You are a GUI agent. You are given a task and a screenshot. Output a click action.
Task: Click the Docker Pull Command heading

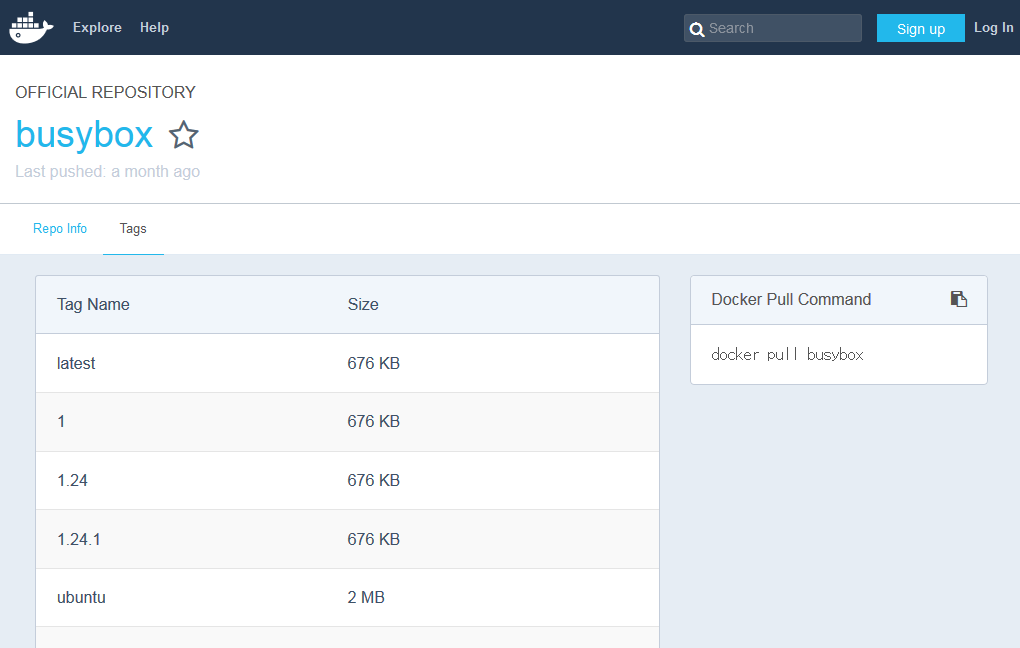(791, 299)
